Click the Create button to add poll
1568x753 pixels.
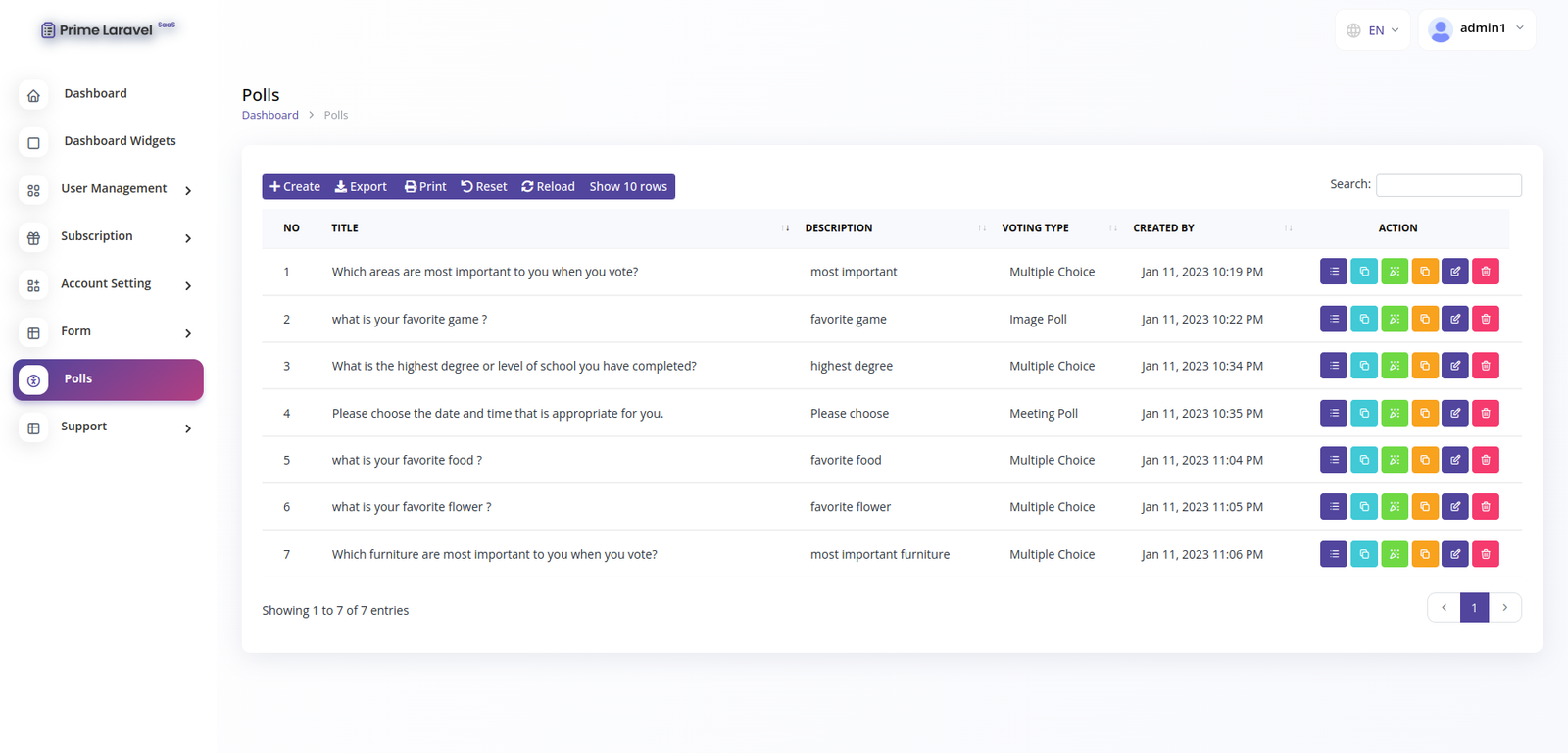tap(295, 187)
